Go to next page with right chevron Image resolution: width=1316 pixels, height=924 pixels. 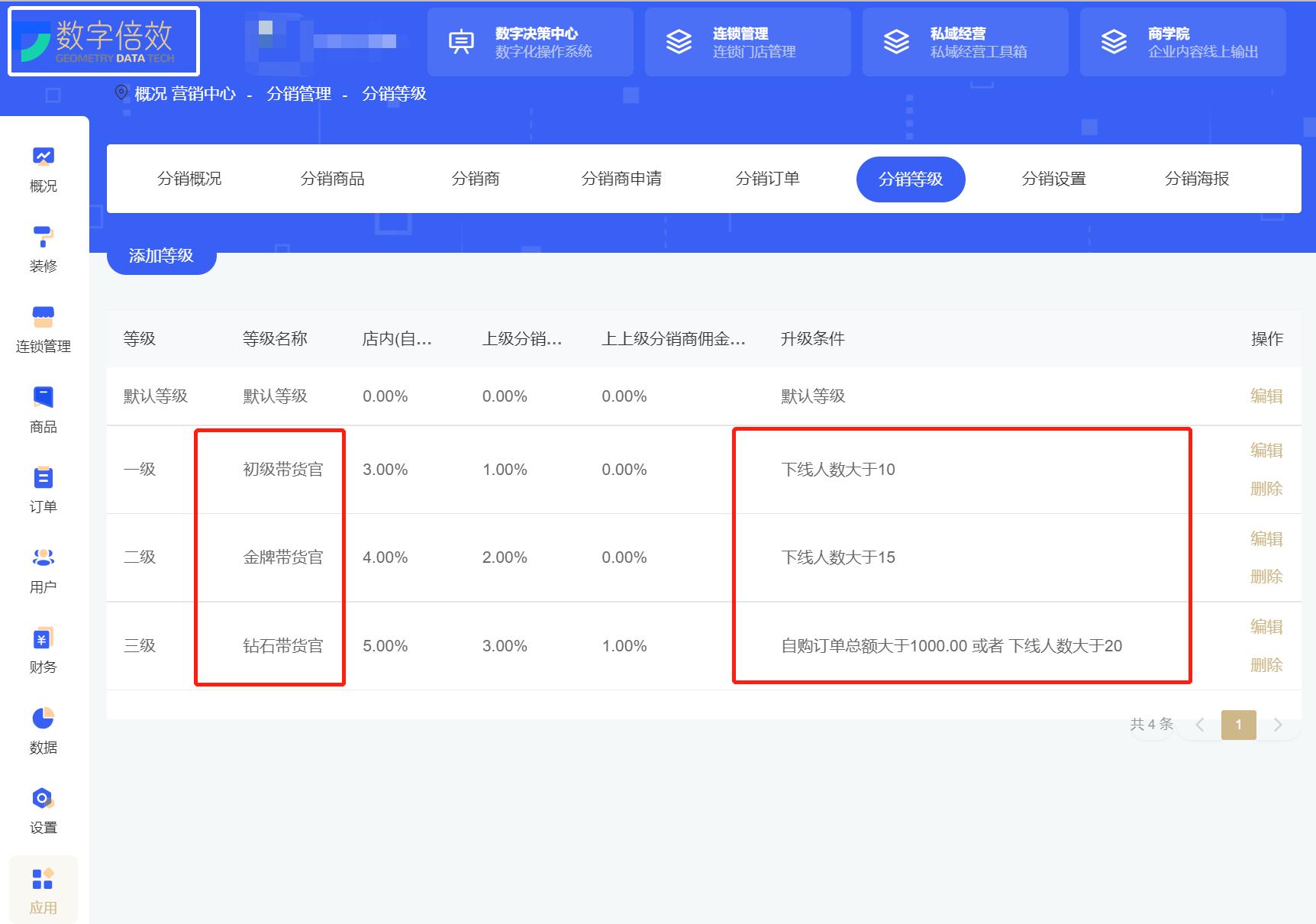1278,725
